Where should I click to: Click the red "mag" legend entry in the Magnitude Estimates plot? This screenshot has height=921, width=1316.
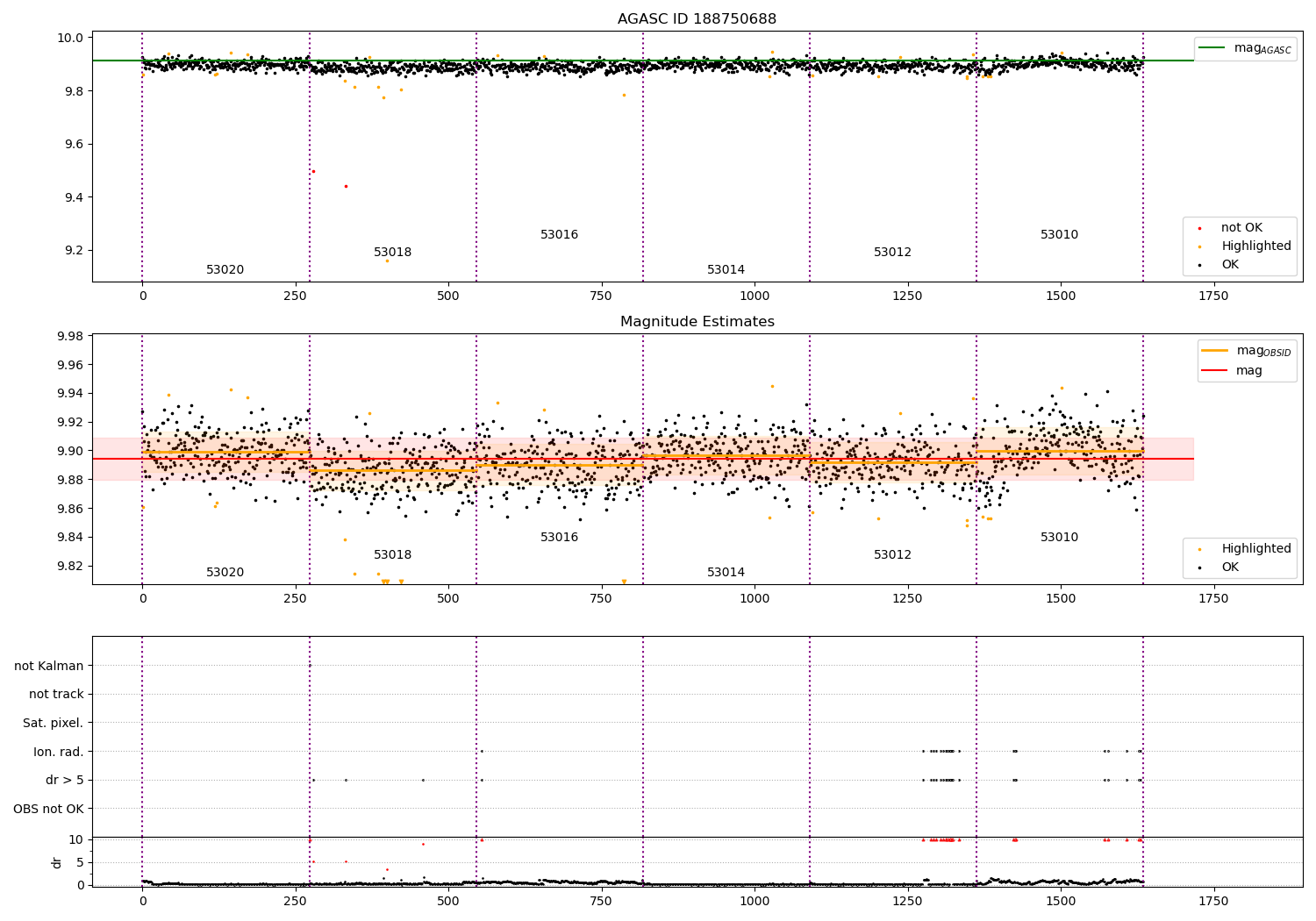click(1233, 370)
